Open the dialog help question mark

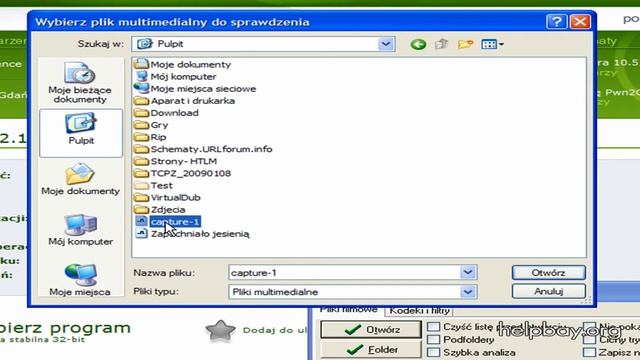(556, 21)
